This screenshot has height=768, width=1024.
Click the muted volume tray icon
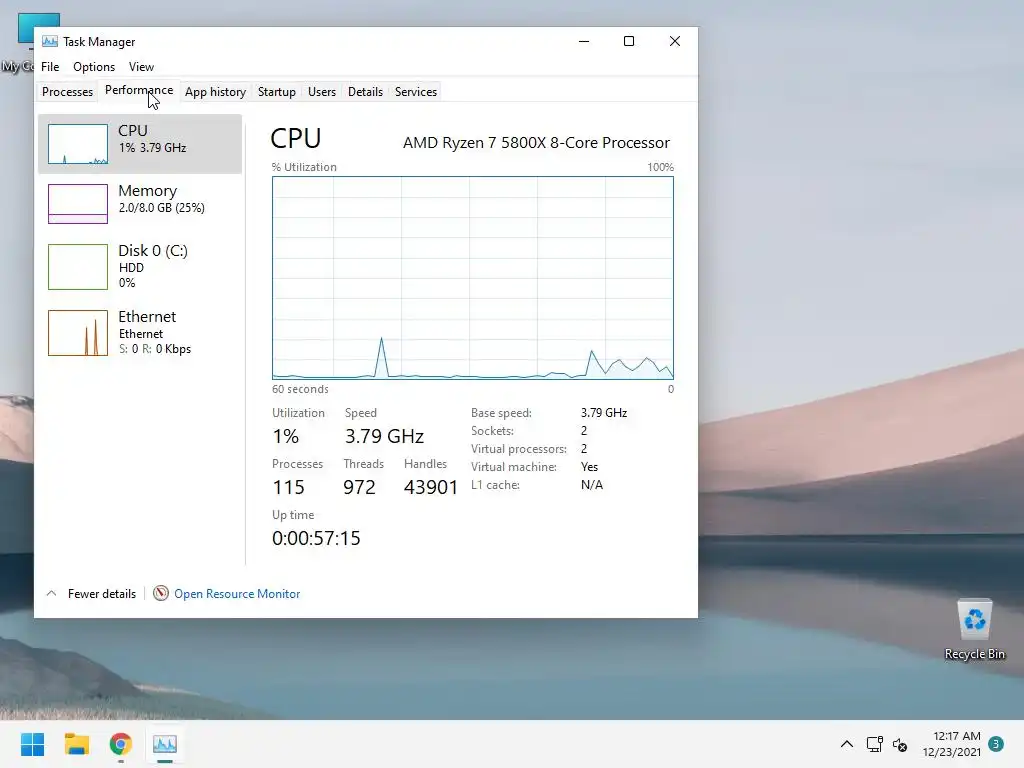[x=900, y=744]
